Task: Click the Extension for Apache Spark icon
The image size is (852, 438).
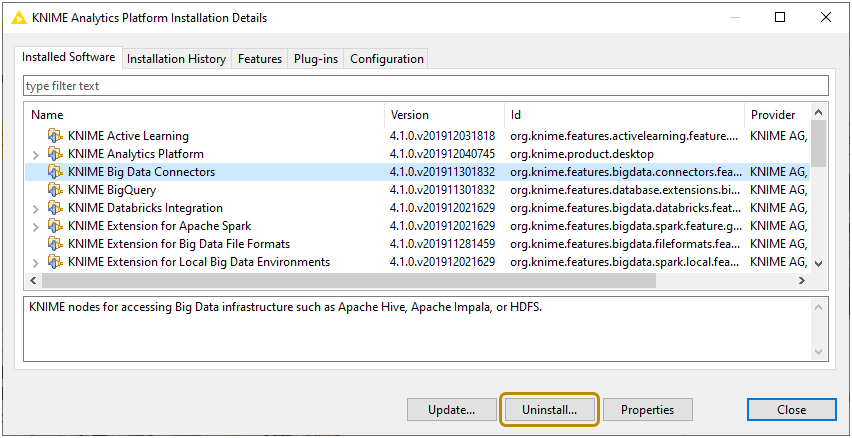Action: (55, 226)
